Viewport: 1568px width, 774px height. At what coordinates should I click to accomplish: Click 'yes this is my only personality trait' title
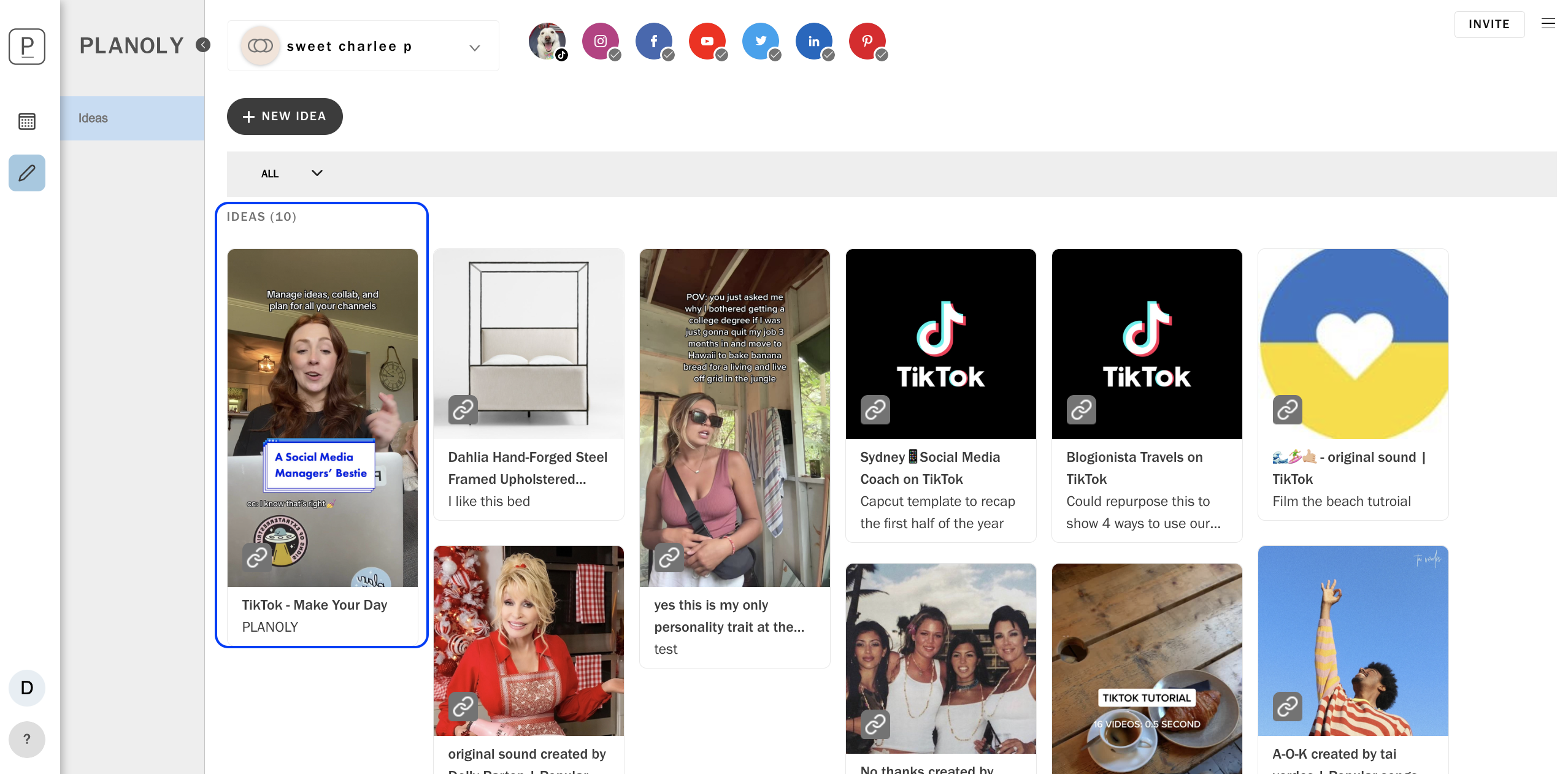click(729, 616)
